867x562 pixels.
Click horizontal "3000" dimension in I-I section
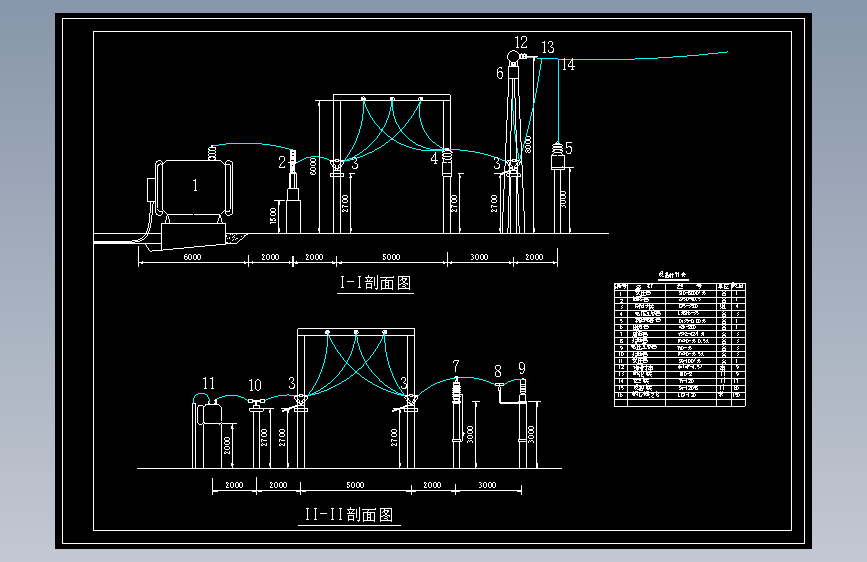479,257
